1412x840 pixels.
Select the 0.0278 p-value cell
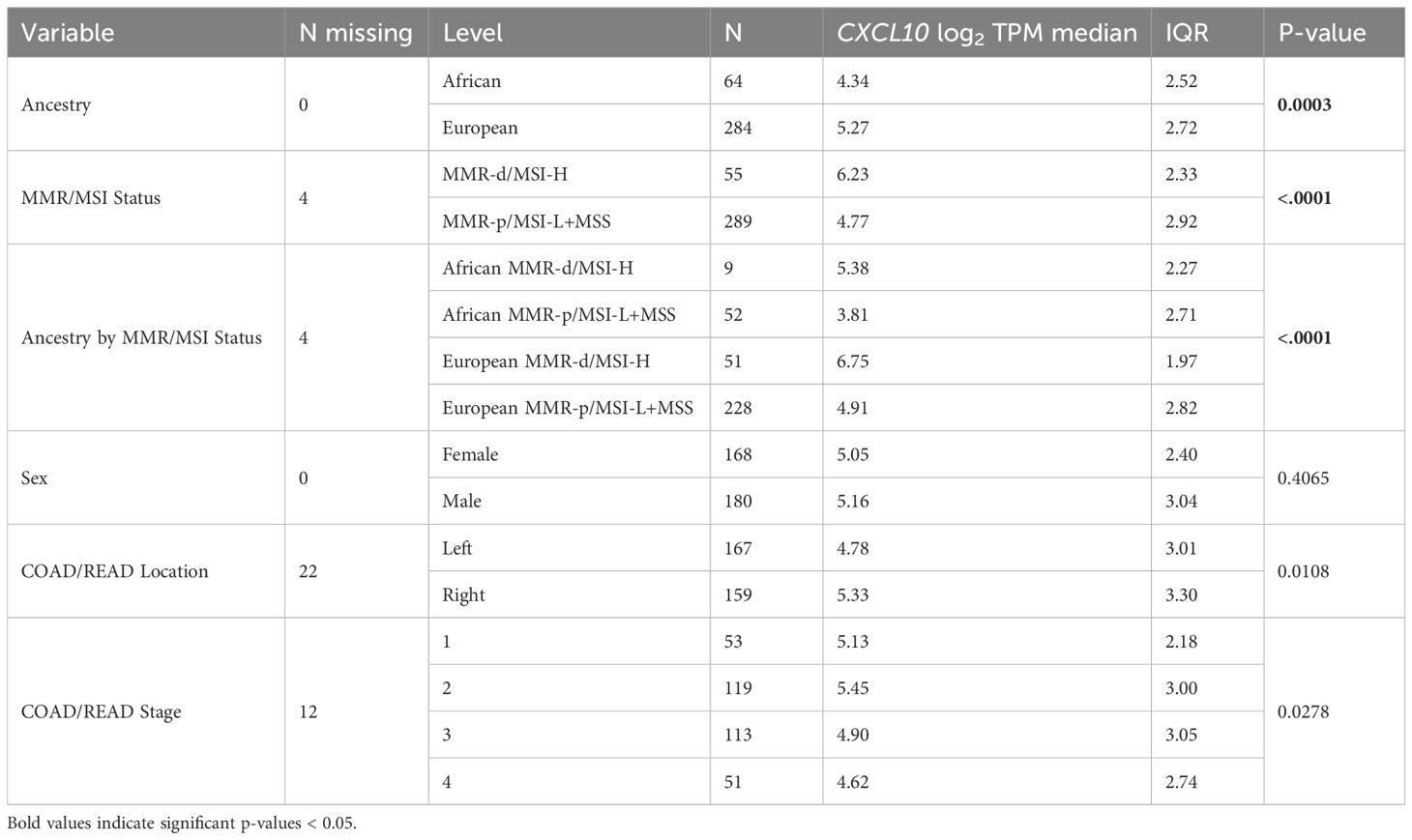1304,712
